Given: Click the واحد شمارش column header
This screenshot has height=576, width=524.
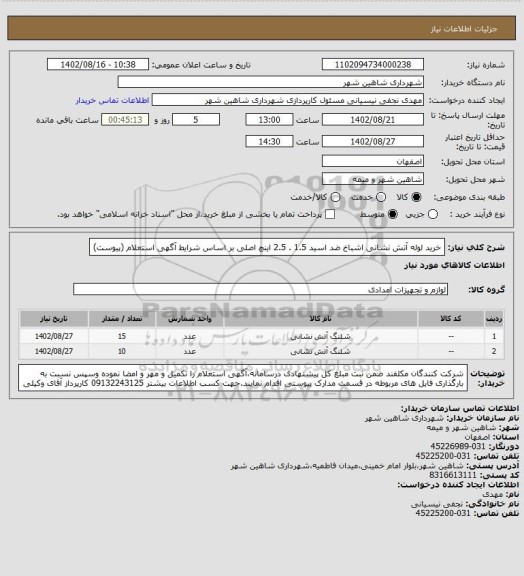Looking at the screenshot, I should (190, 318).
